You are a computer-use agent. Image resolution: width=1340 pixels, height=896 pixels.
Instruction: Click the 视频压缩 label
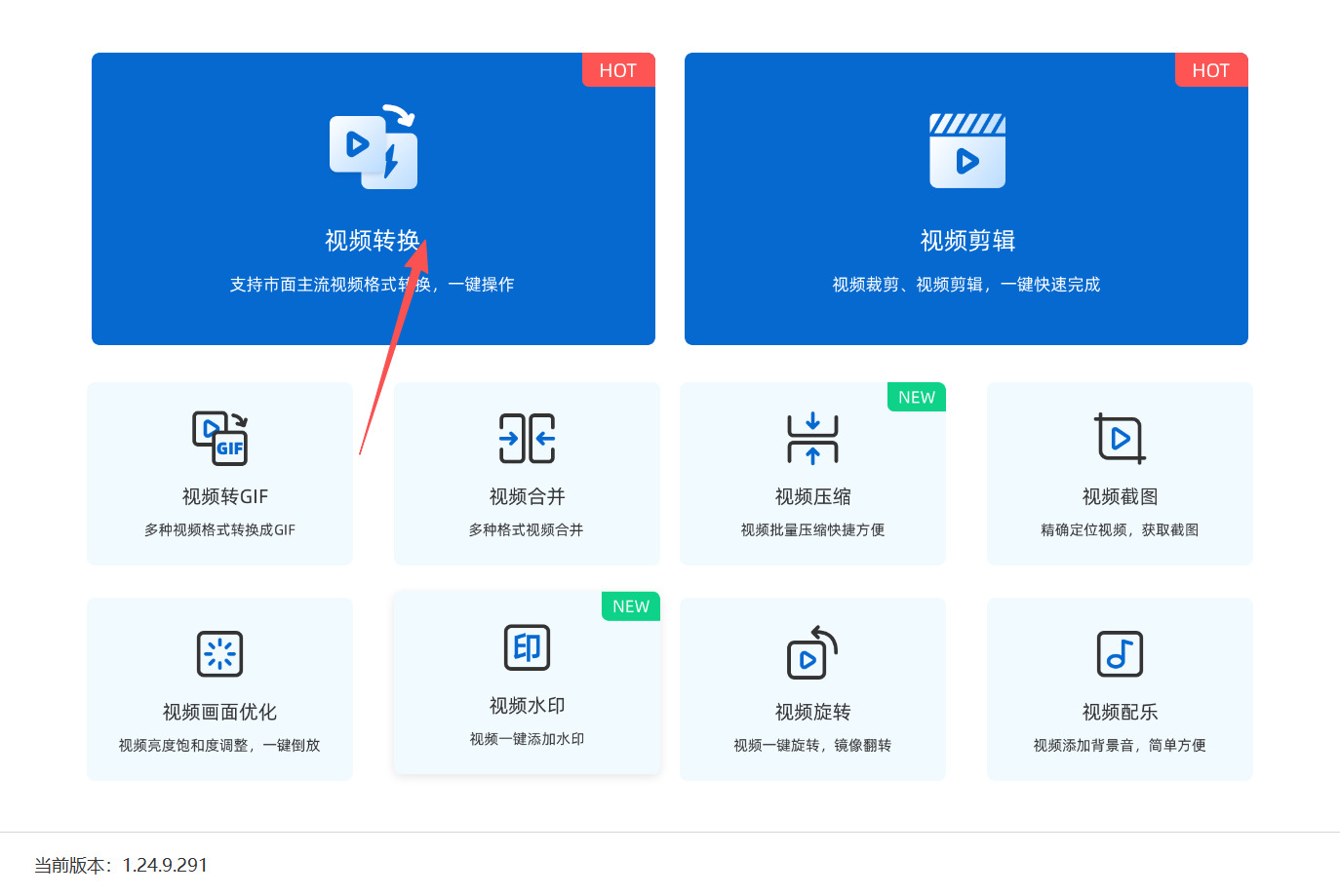pyautogui.click(x=813, y=497)
